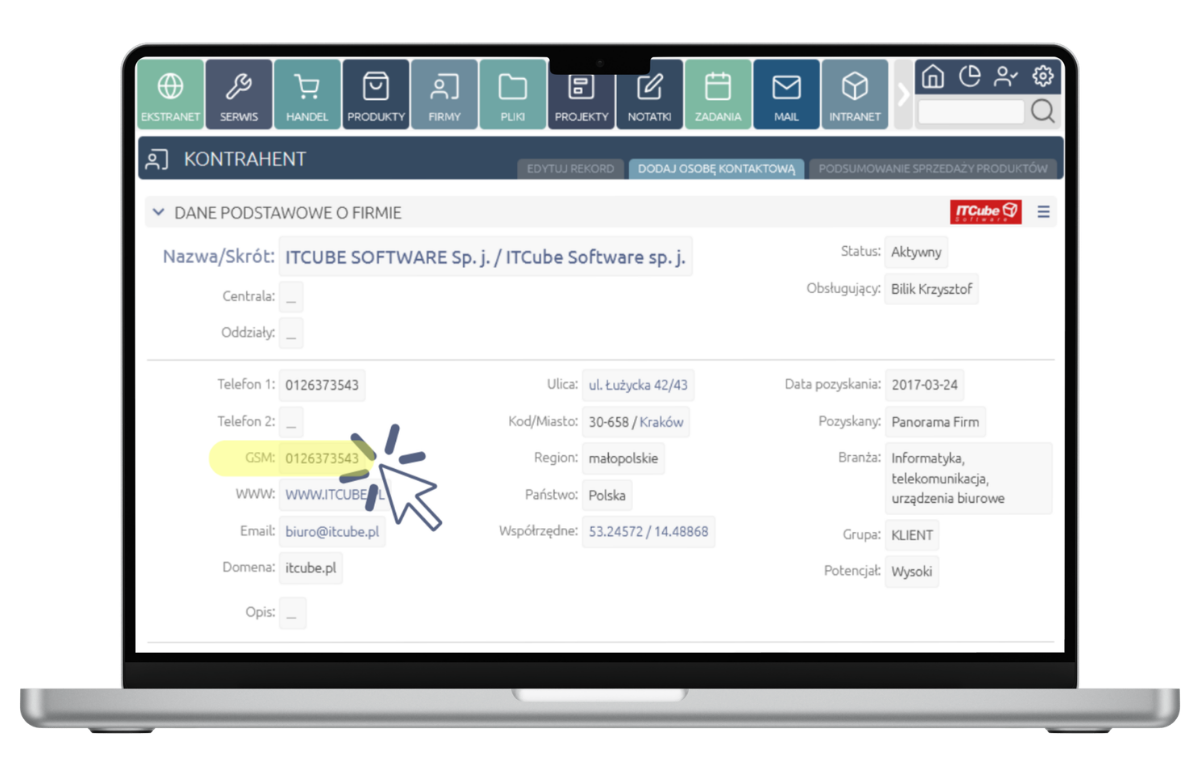Click the search input field at top-right
The height and width of the screenshot is (776, 1200).
(x=970, y=112)
